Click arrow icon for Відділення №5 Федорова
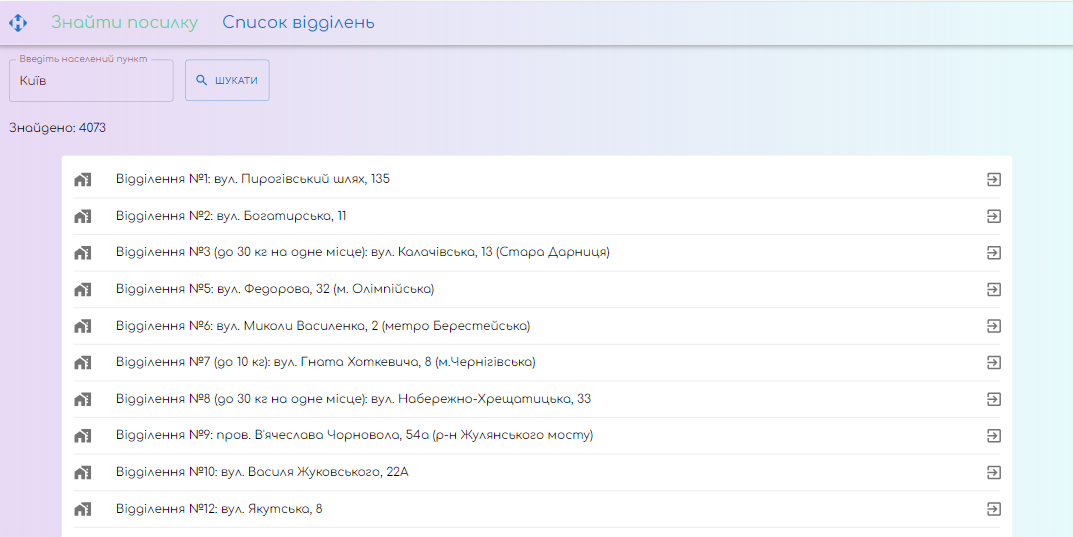This screenshot has width=1073, height=537. tap(993, 289)
